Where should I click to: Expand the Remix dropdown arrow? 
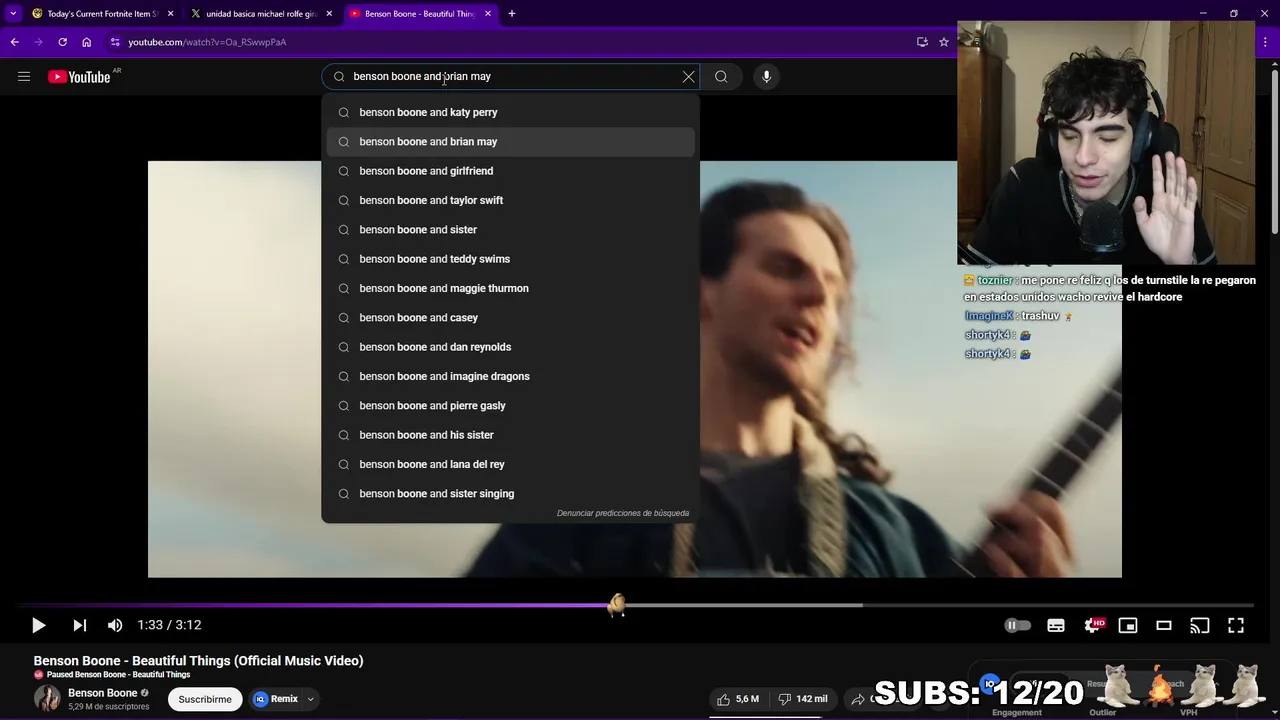311,699
